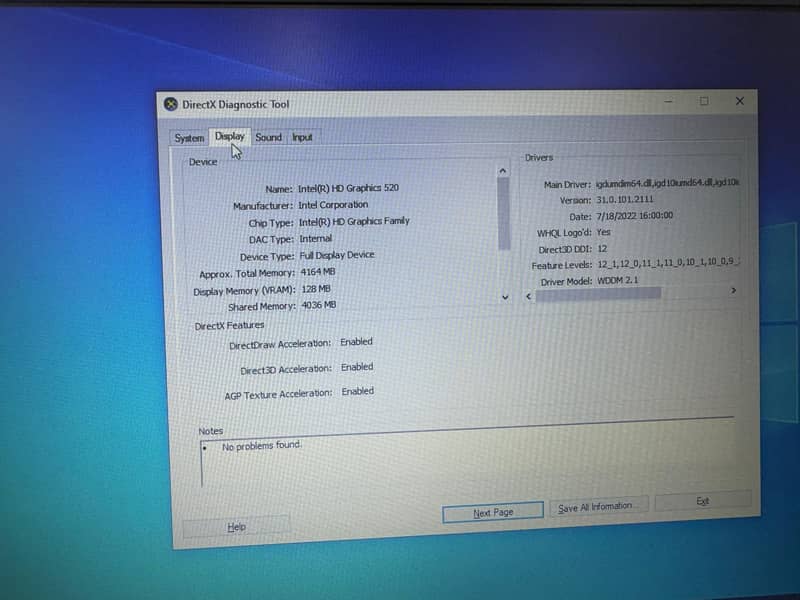The image size is (800, 600).
Task: Minimize the DirectX Diagnostic Tool window
Action: pyautogui.click(x=668, y=102)
